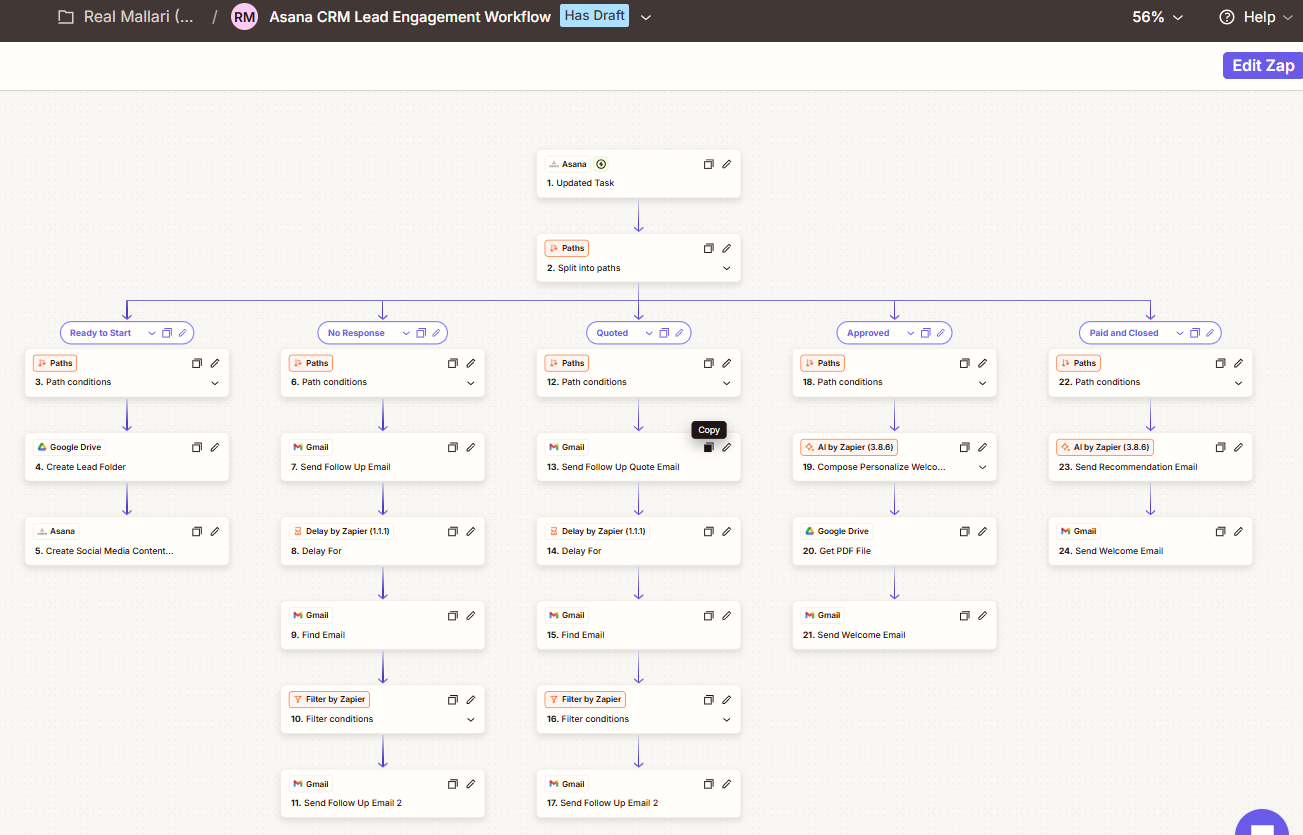Copy step 23 Send Recommendation Email
This screenshot has width=1303, height=835.
(x=1221, y=447)
